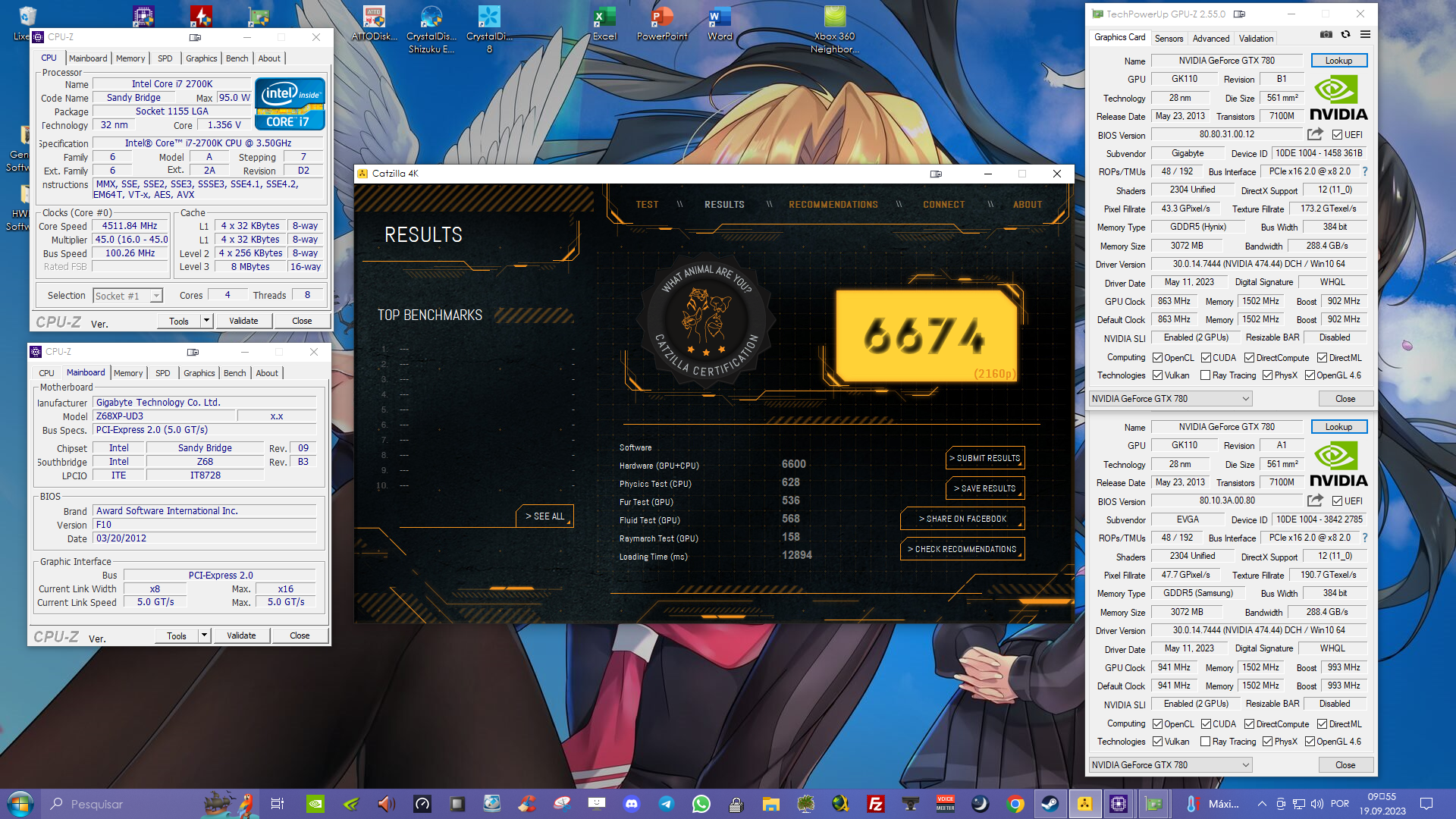Click CHECK RECOMMENDATIONS in Catzilla
The height and width of the screenshot is (819, 1456).
pos(962,549)
